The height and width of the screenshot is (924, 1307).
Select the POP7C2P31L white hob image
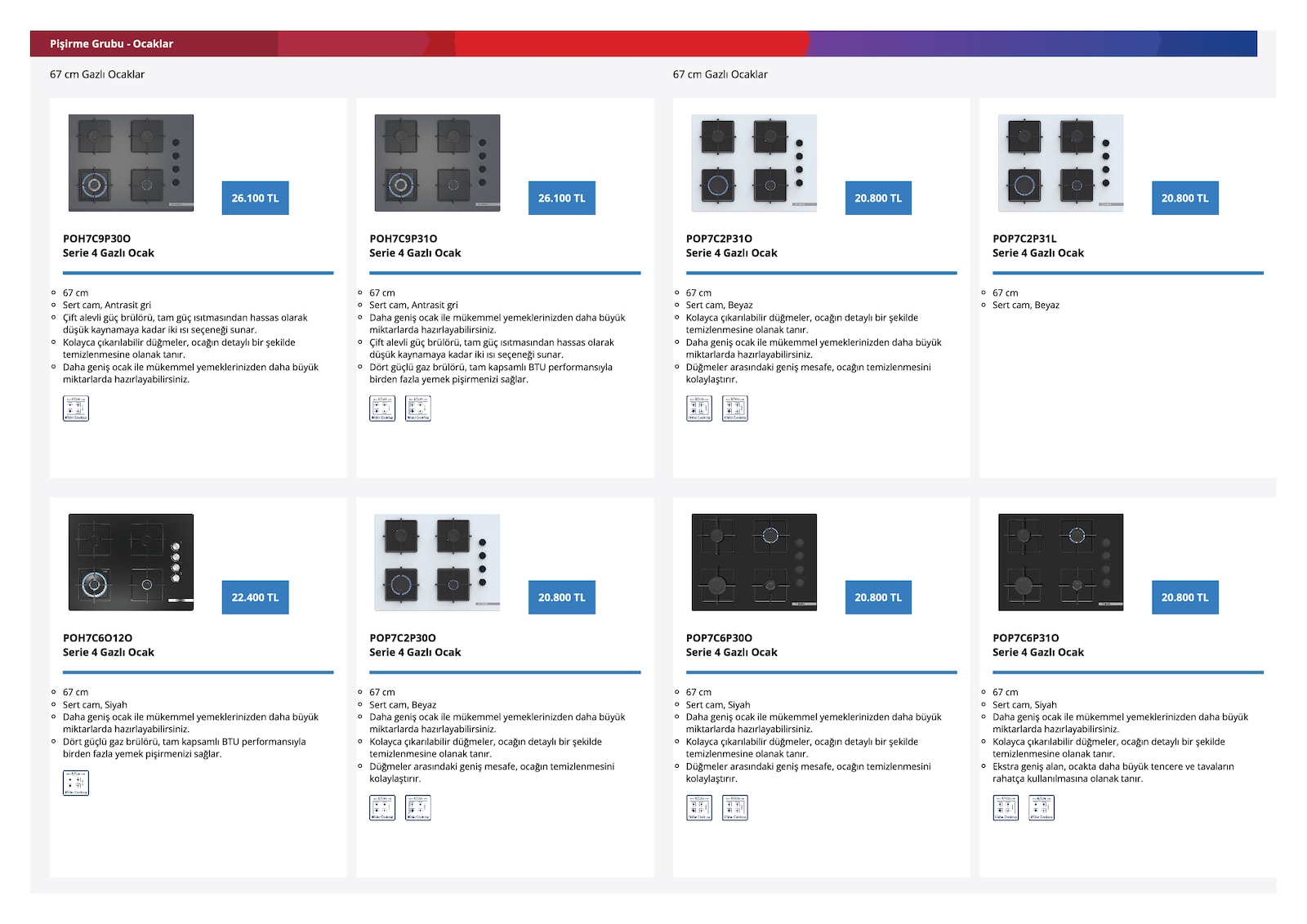click(x=1061, y=163)
